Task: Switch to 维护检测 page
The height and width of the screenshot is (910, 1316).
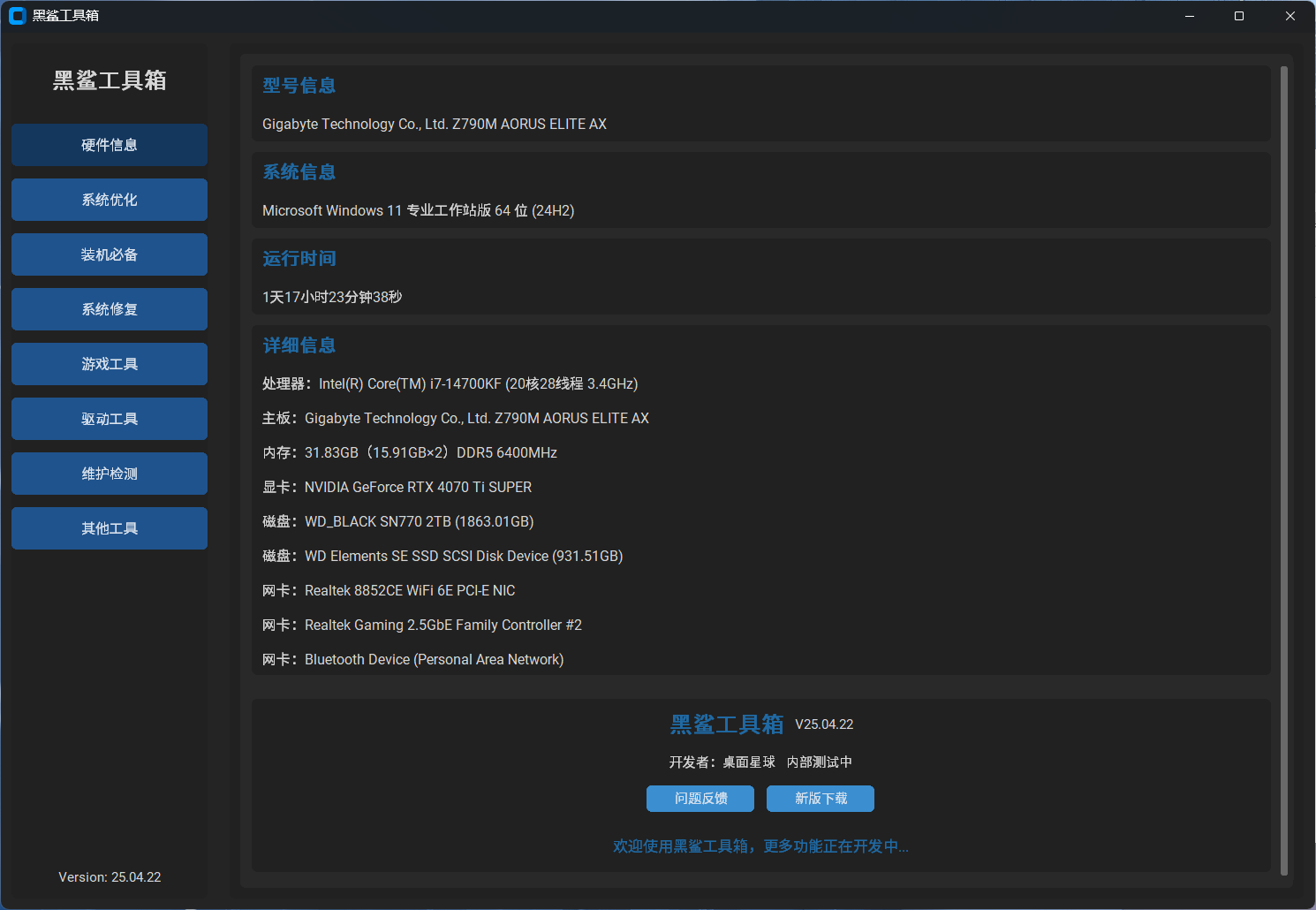Action: tap(110, 474)
